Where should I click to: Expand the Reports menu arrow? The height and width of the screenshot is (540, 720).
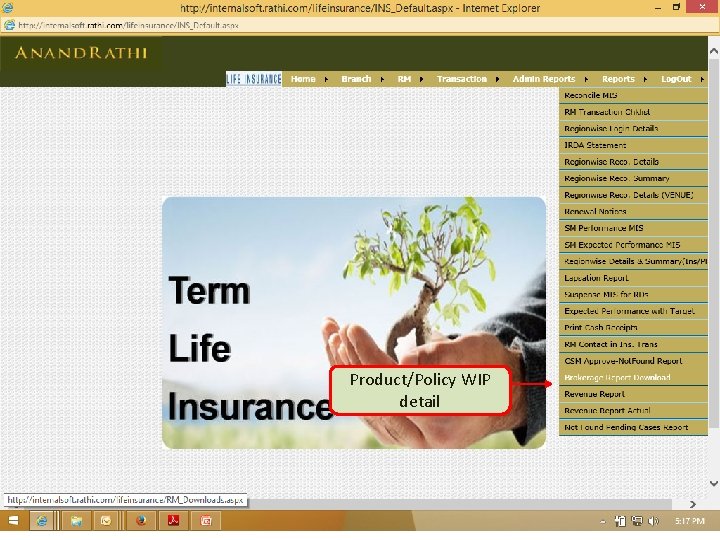tap(645, 79)
